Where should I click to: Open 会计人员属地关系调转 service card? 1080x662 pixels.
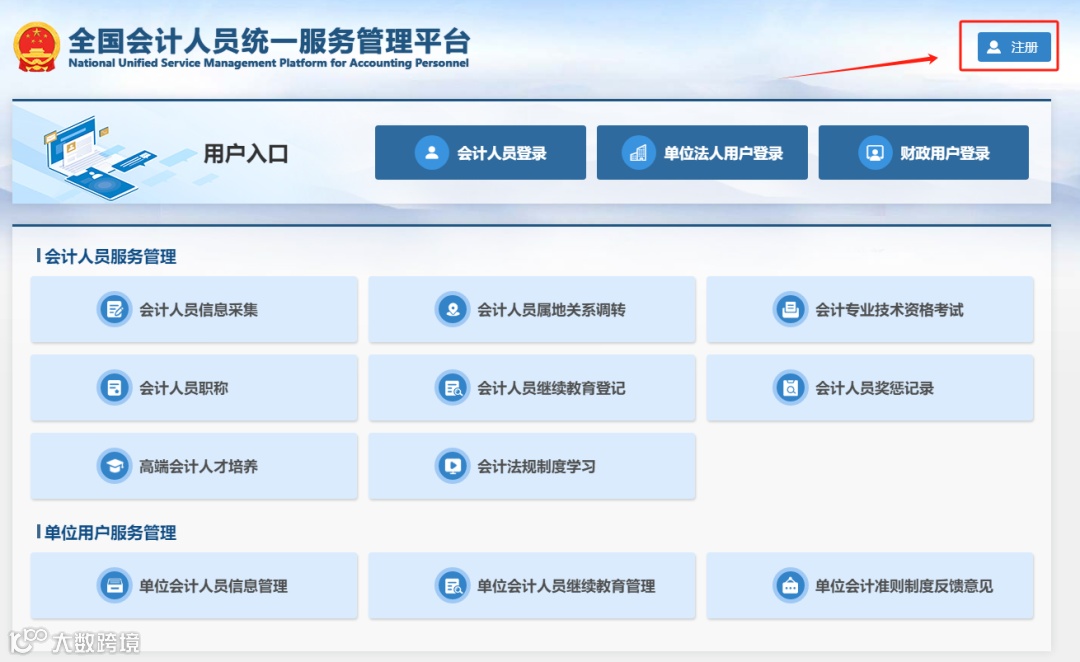532,309
